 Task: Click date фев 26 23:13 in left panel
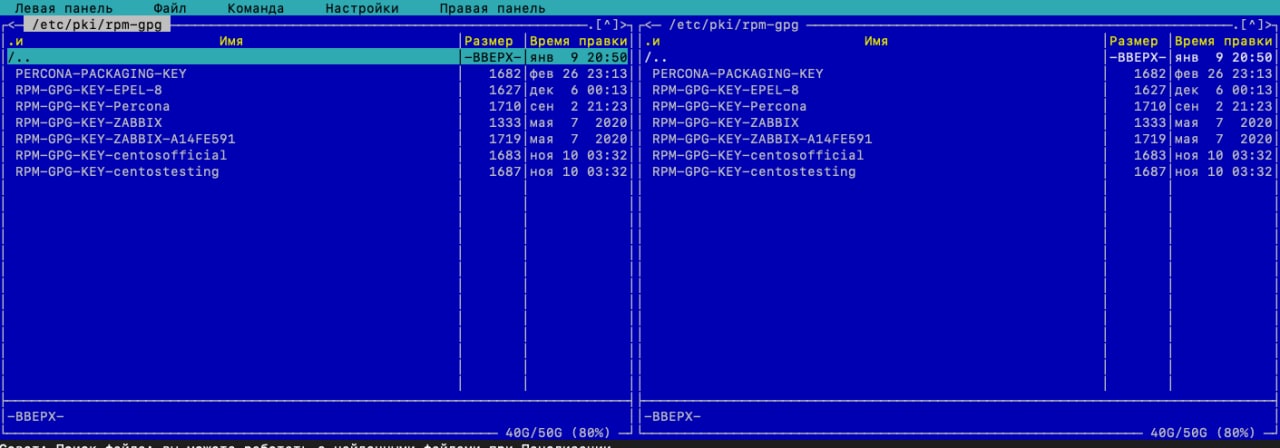[578, 74]
